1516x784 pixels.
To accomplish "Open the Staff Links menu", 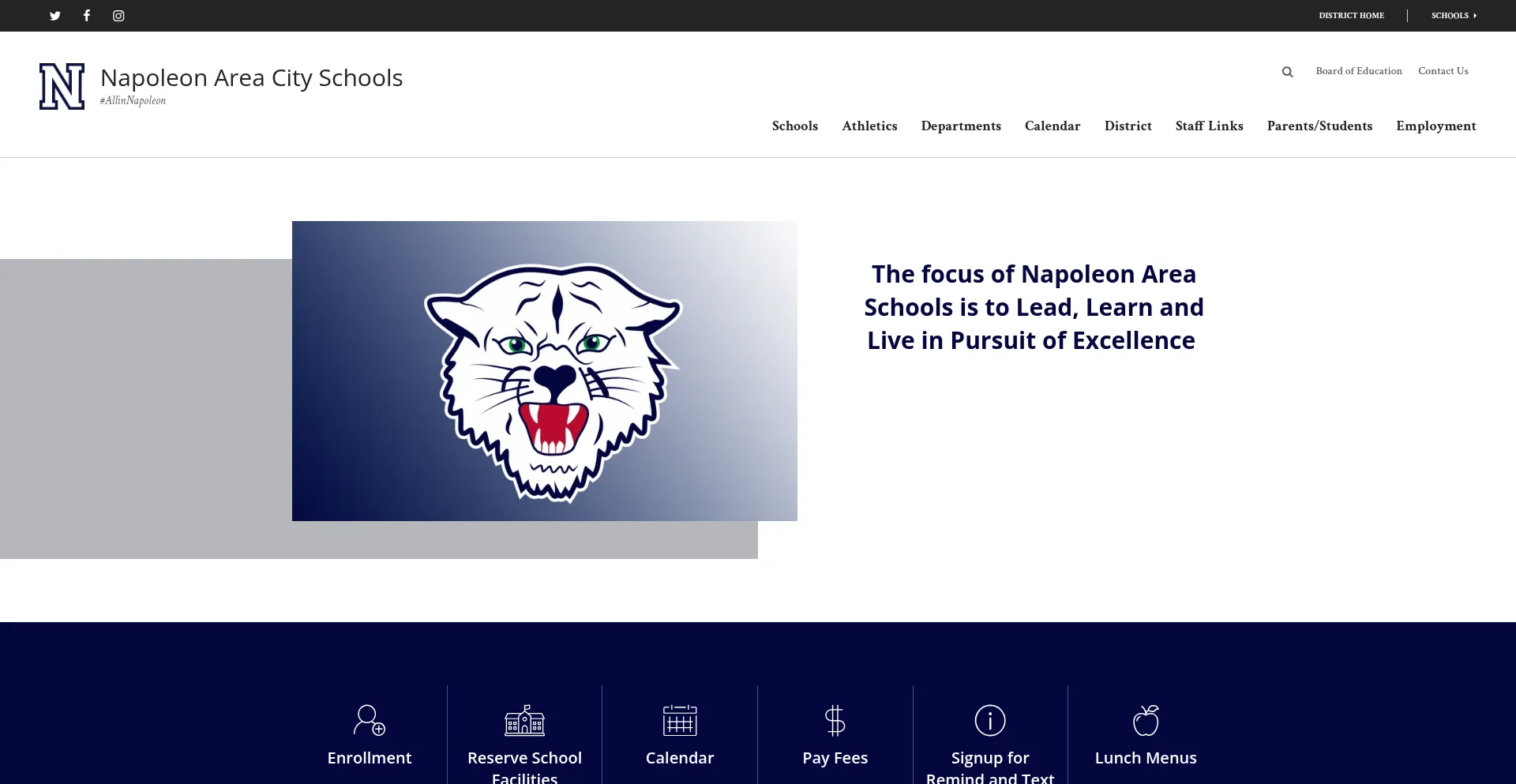I will pos(1209,126).
